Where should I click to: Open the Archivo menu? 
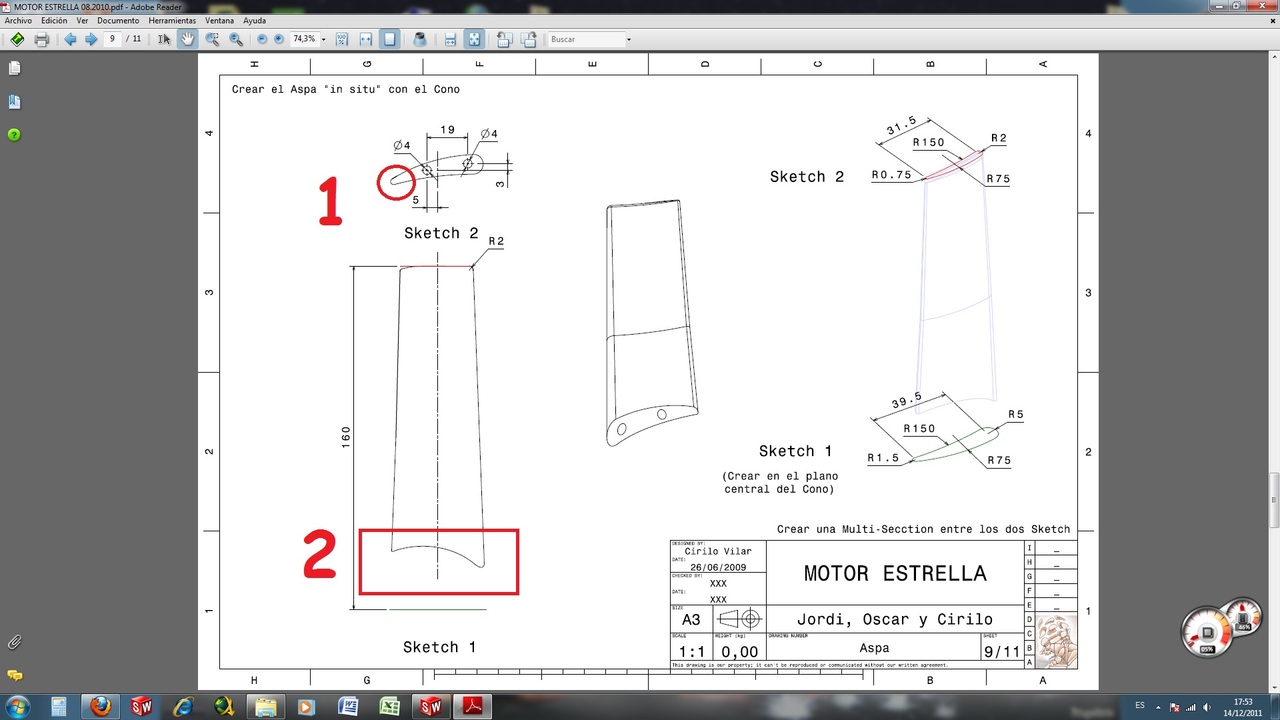click(x=18, y=20)
